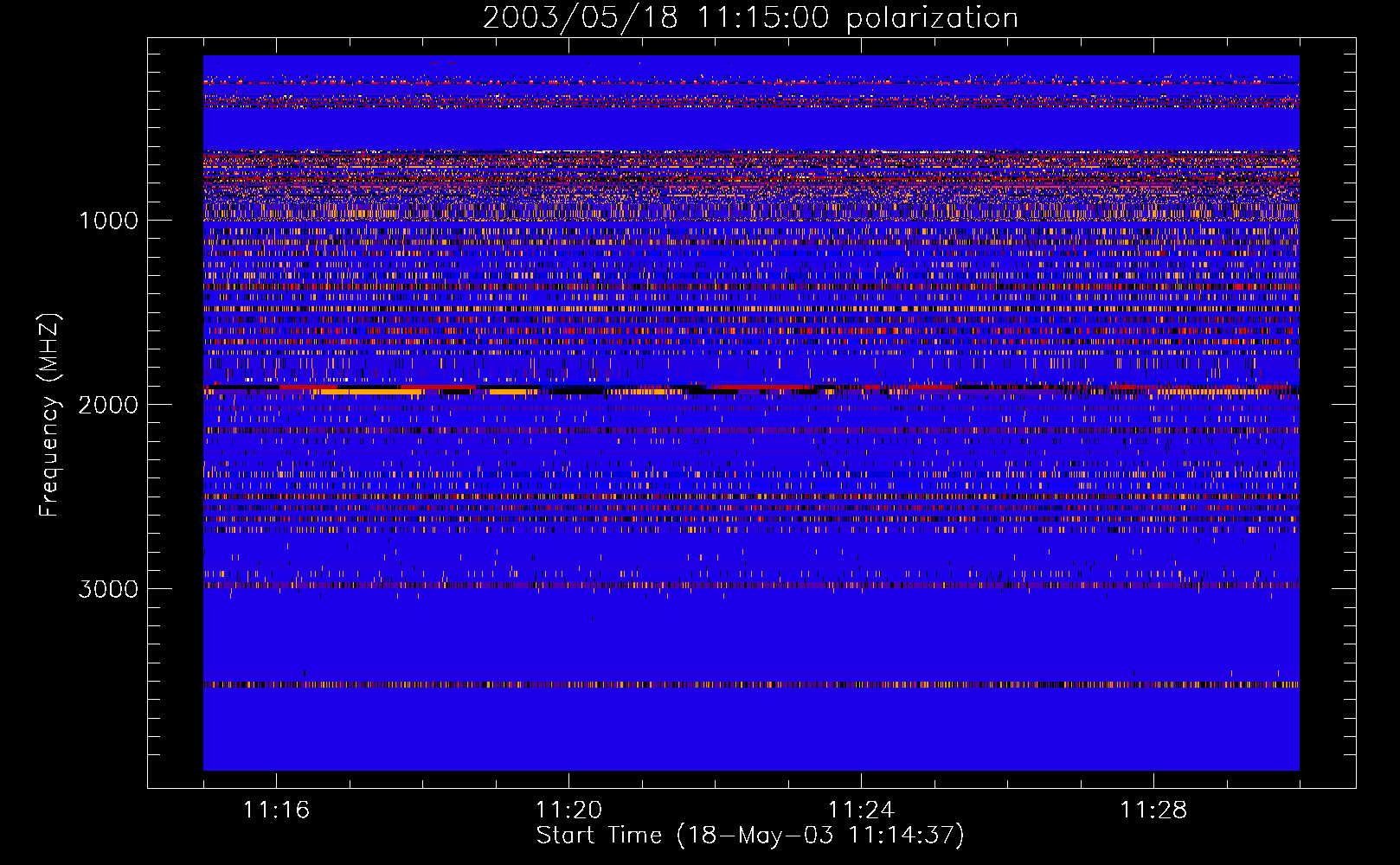Click the '3000' frequency tick label
Screen dimensions: 1400x865
pyautogui.click(x=108, y=589)
